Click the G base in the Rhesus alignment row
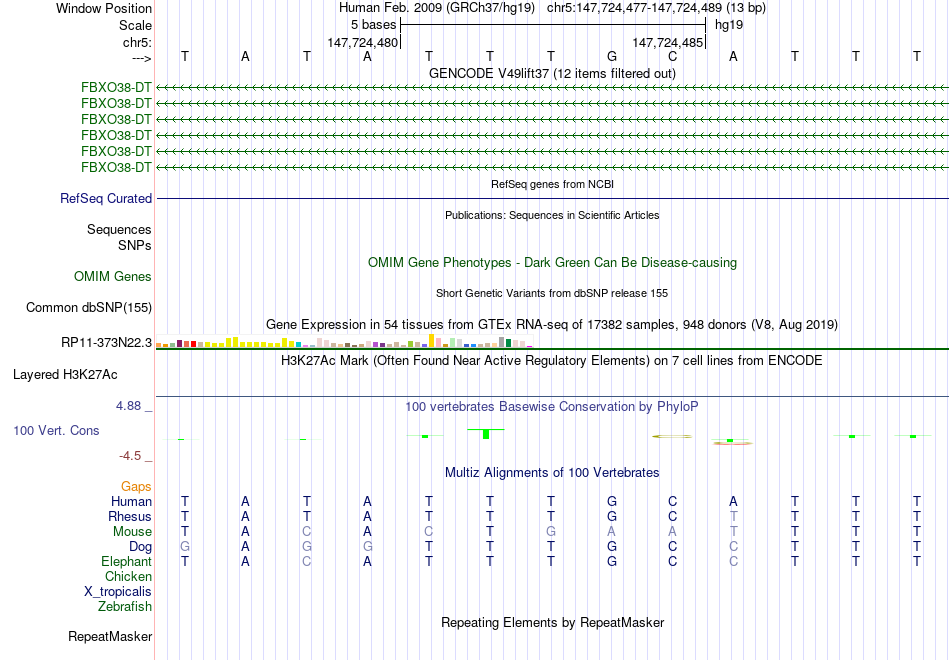950x660 pixels. [612, 516]
